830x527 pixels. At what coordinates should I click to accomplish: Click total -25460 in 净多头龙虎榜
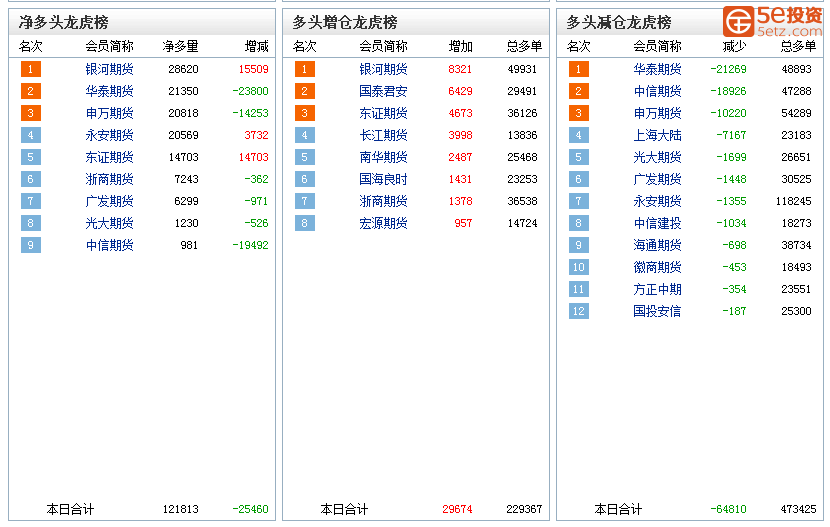click(250, 510)
